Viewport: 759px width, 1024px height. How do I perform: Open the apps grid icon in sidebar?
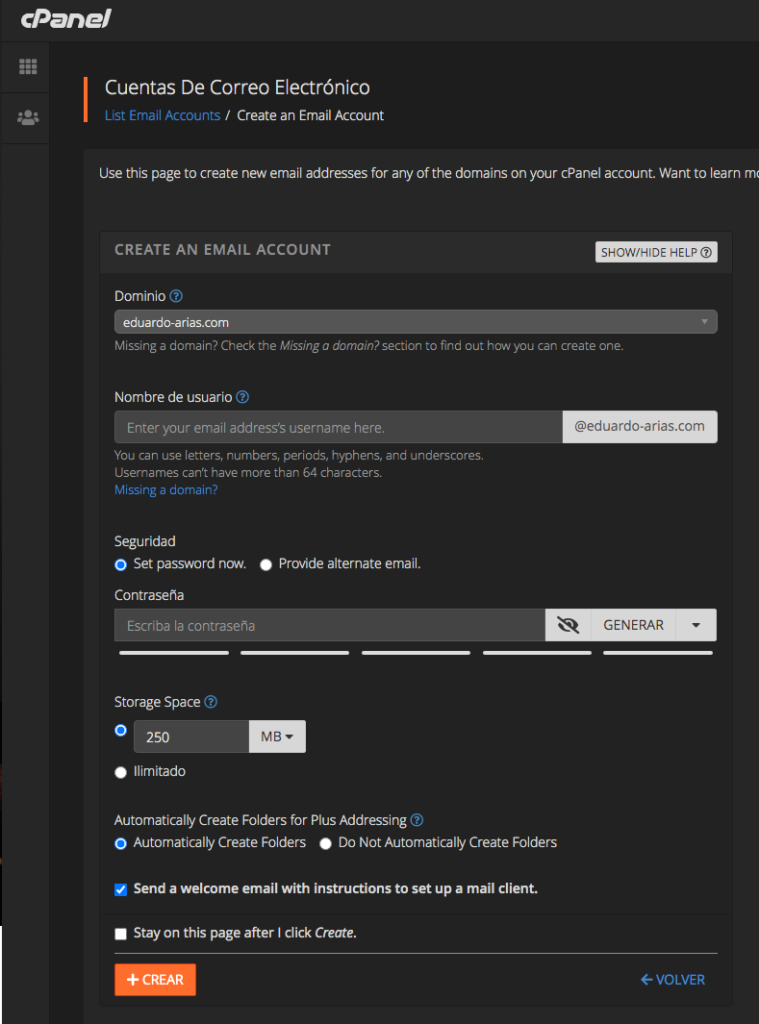coord(27,67)
